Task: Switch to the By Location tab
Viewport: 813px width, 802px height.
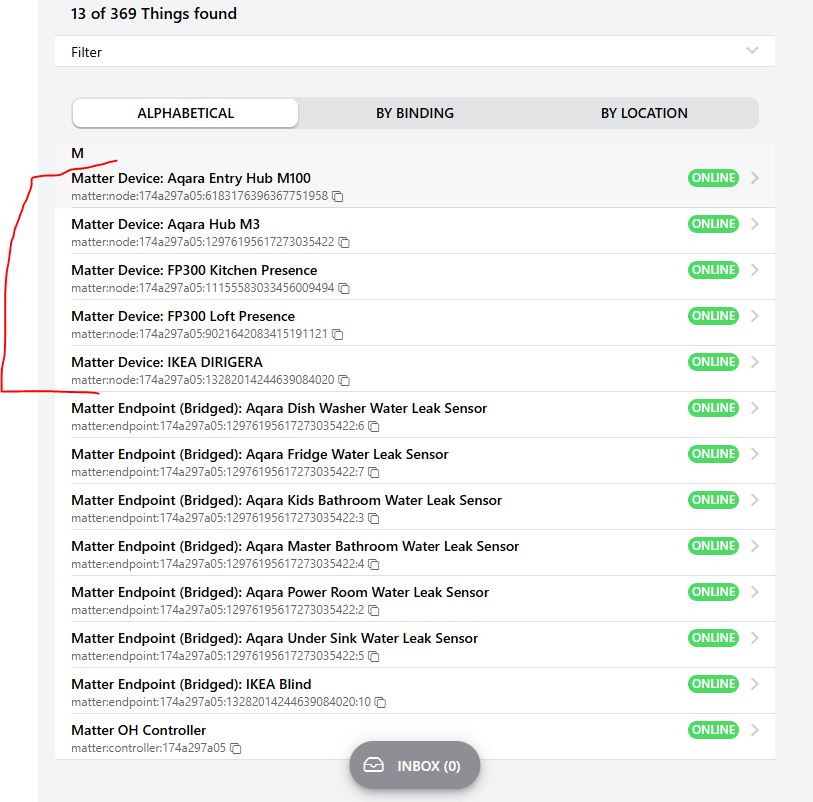Action: 644,113
